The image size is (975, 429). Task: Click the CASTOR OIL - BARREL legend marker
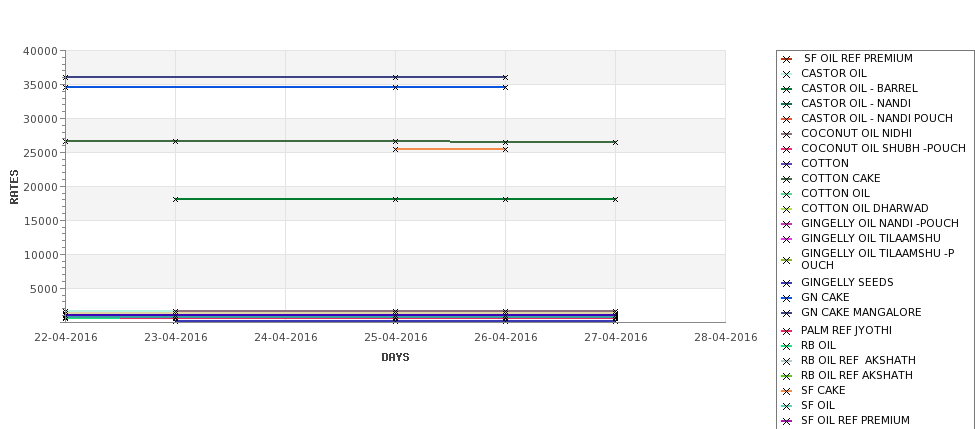(786, 89)
